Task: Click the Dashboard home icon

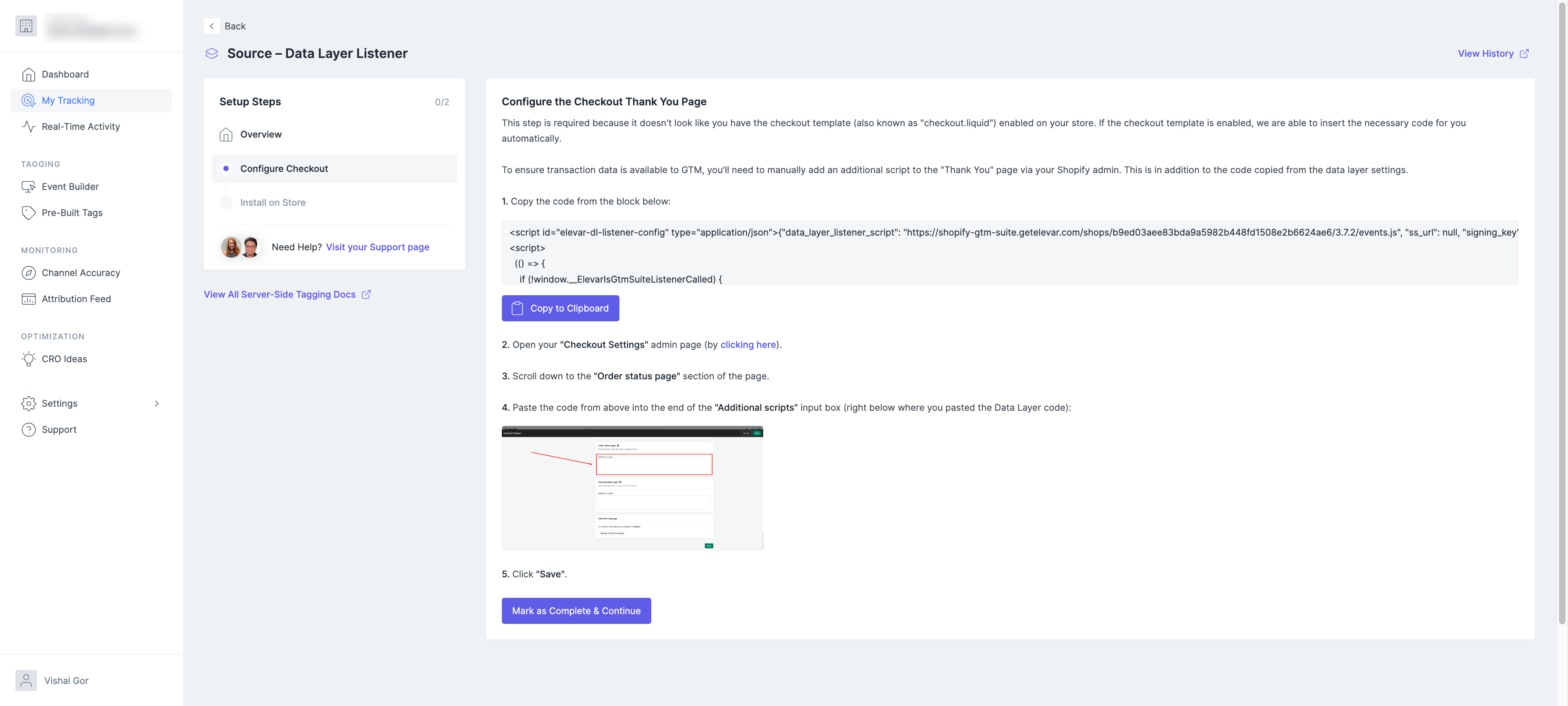Action: coord(29,74)
